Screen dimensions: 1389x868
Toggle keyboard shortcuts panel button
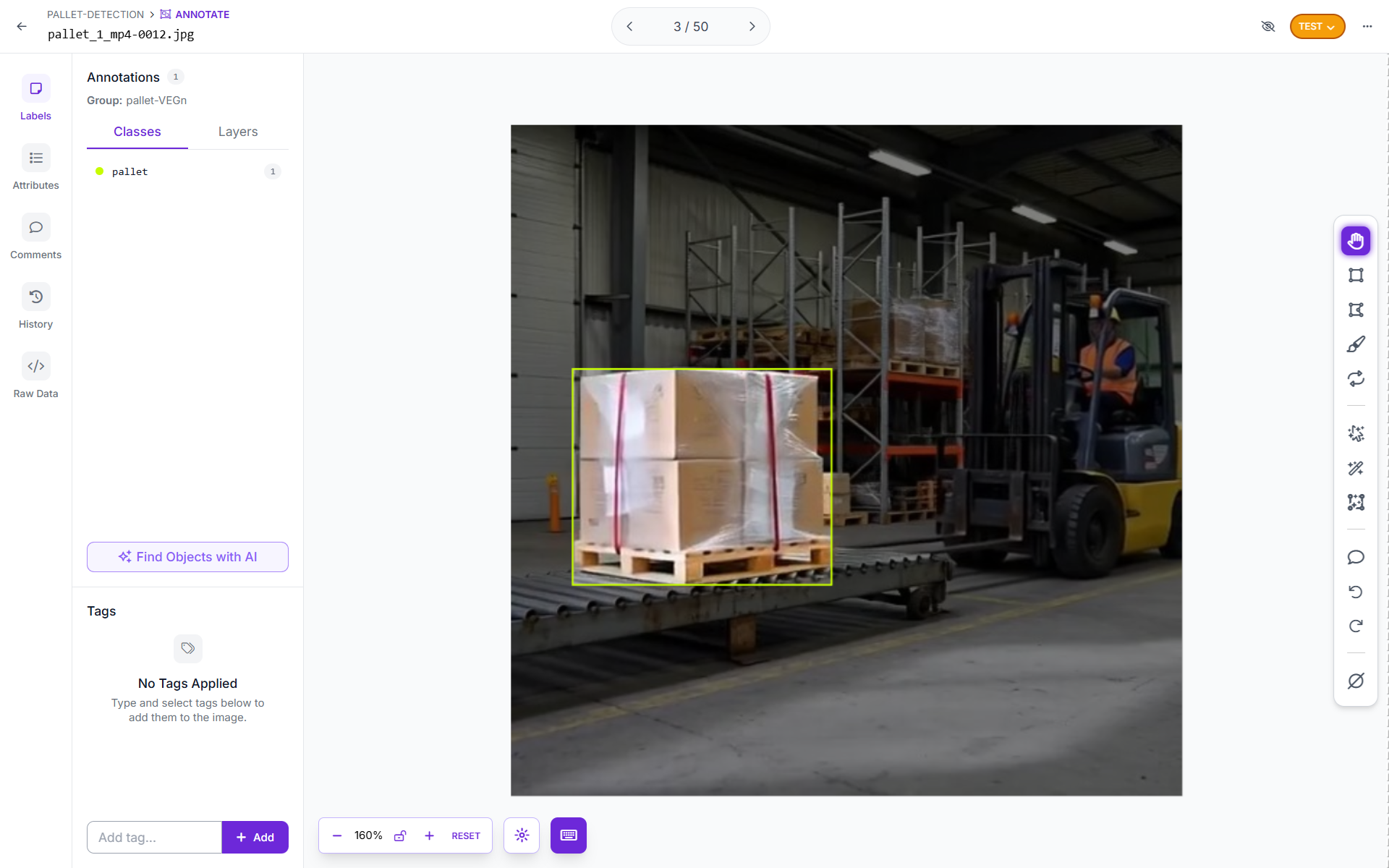click(x=568, y=835)
